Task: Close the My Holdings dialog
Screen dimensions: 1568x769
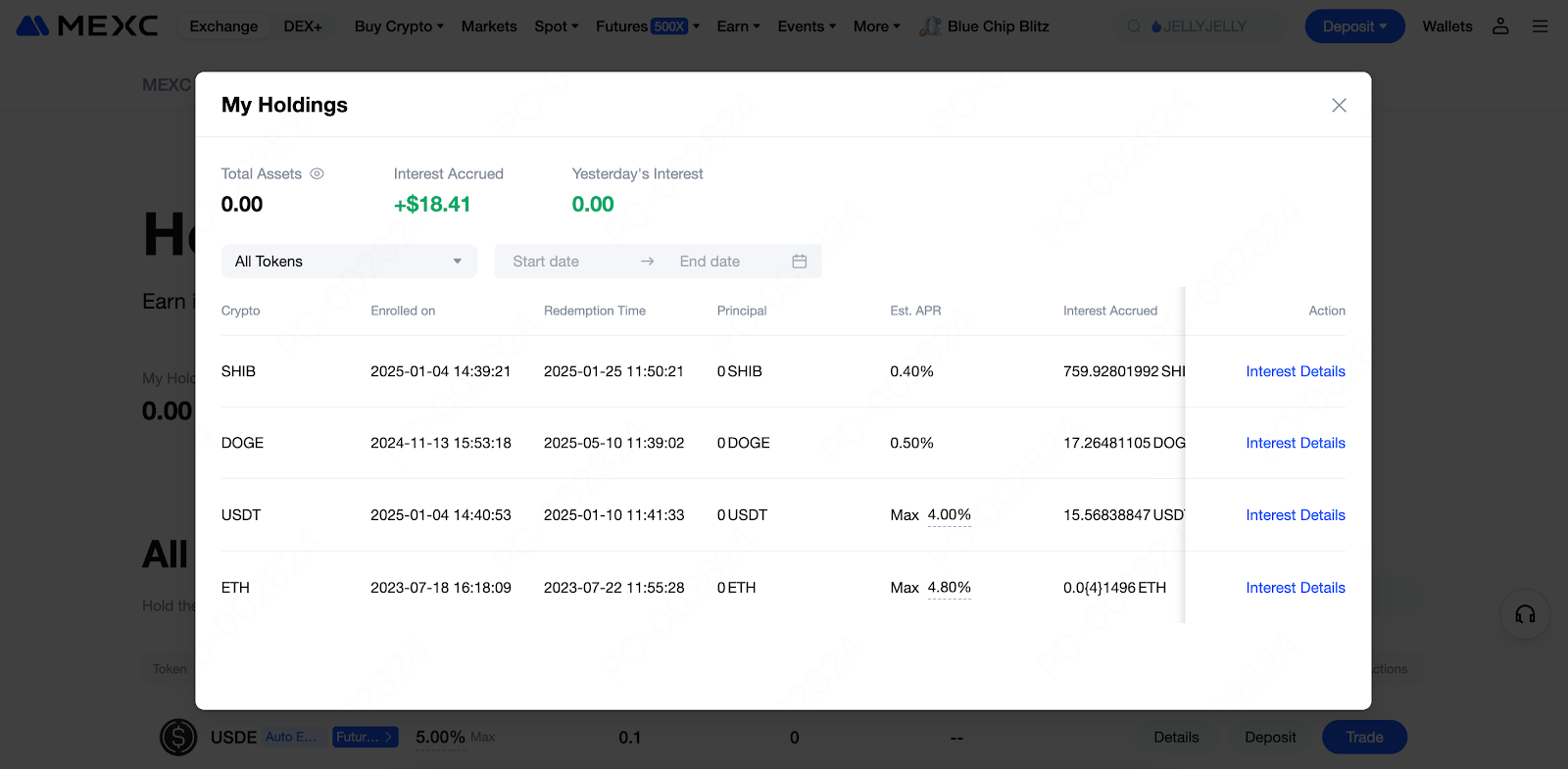Action: click(x=1339, y=105)
